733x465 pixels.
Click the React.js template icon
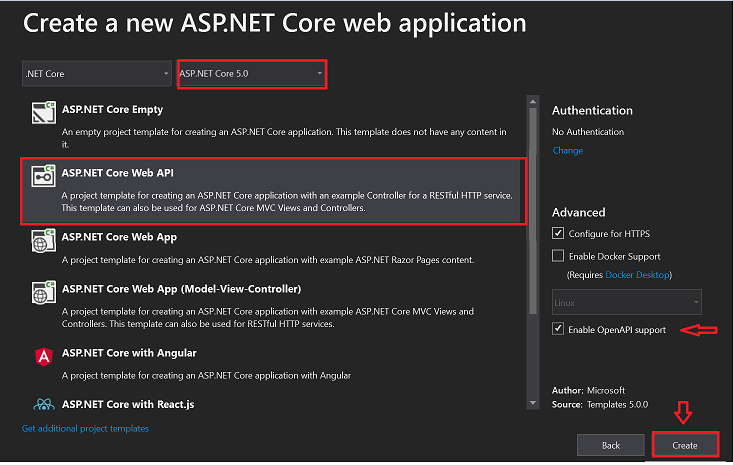point(43,404)
